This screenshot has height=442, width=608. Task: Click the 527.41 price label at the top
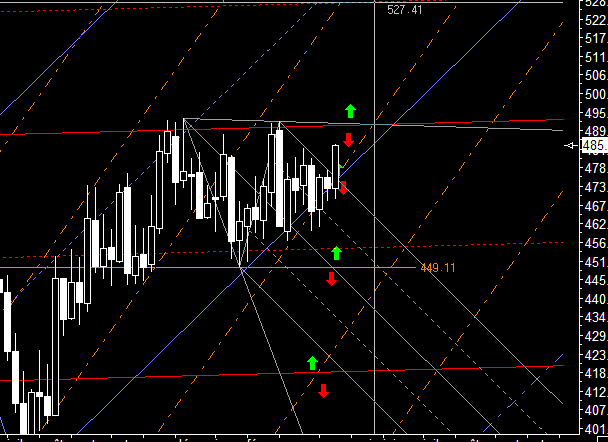coord(404,10)
